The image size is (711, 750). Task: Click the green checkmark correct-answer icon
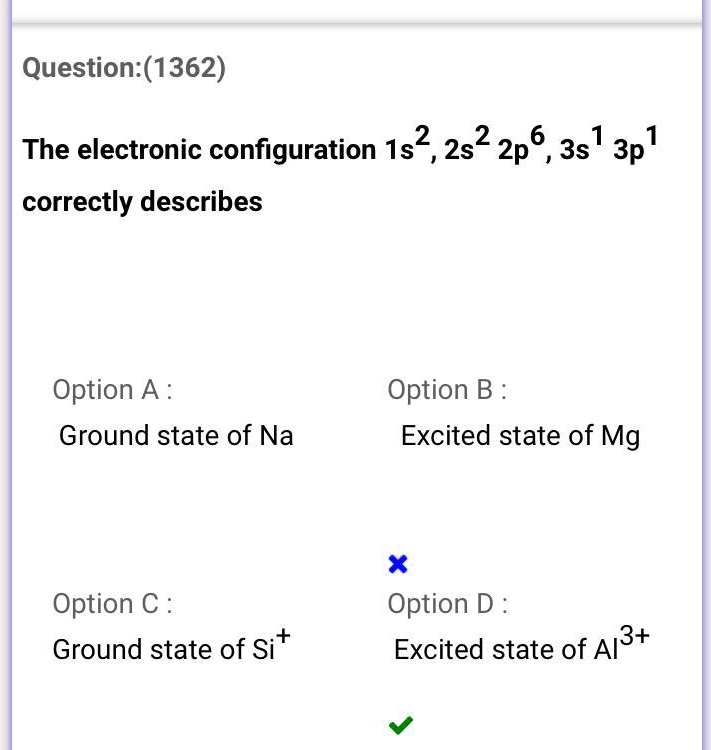click(401, 725)
